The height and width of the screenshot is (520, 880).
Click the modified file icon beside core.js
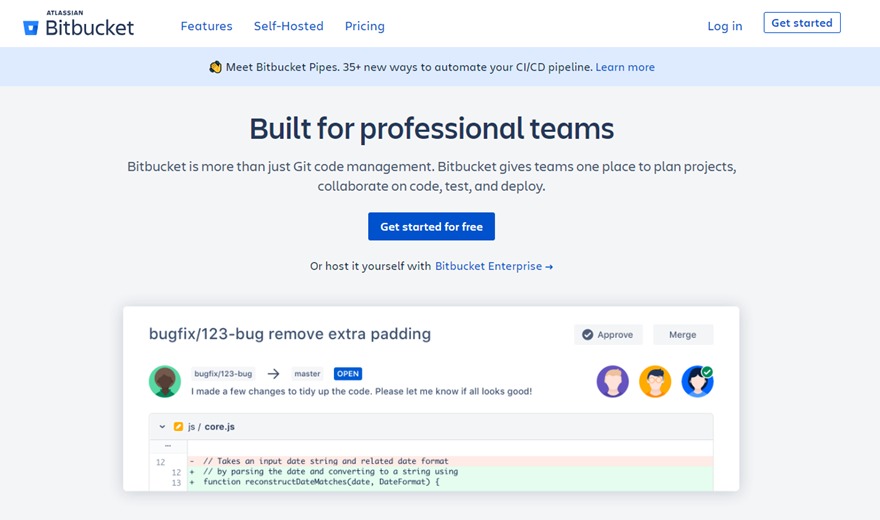179,426
